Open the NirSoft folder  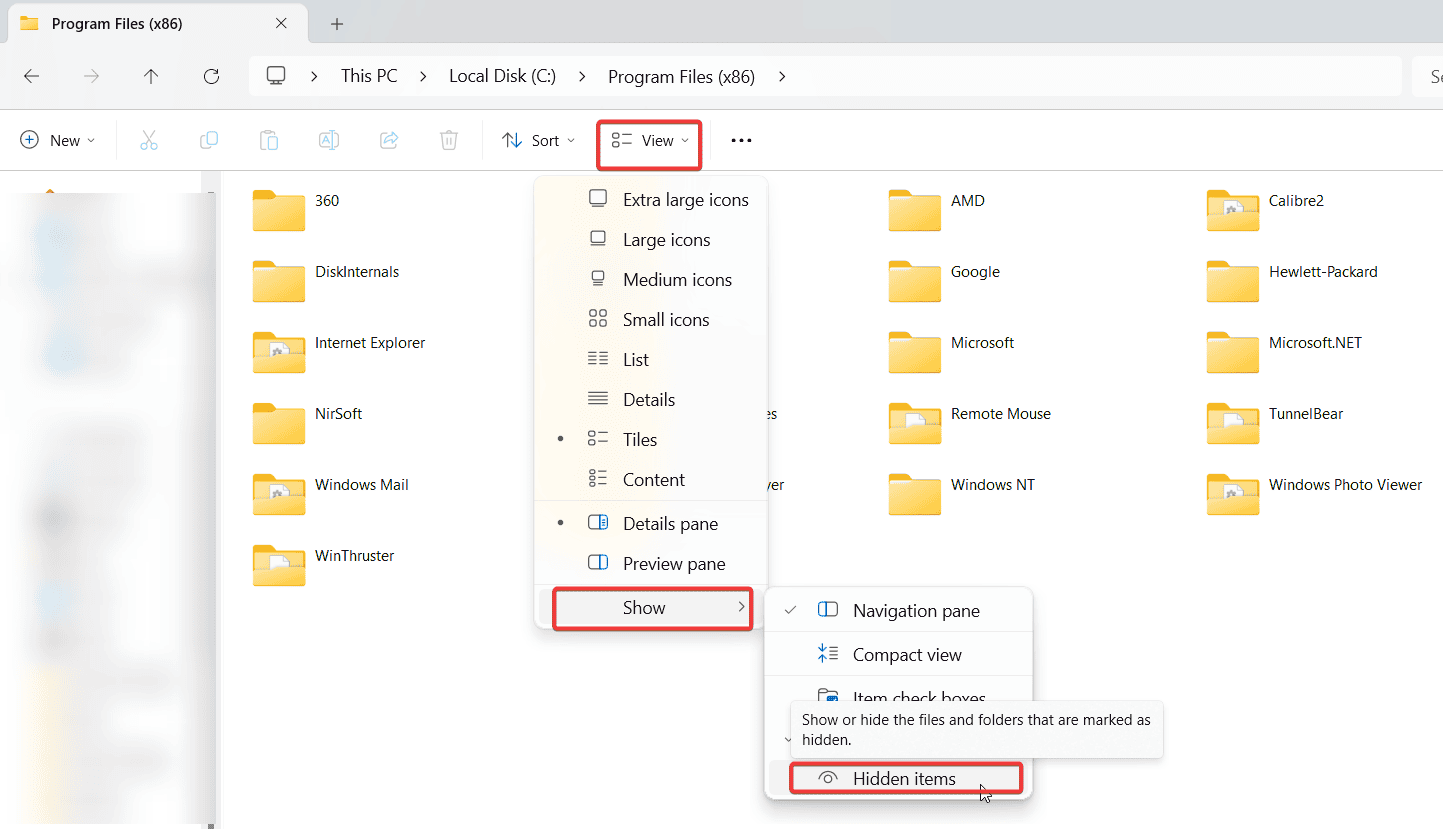(x=308, y=423)
